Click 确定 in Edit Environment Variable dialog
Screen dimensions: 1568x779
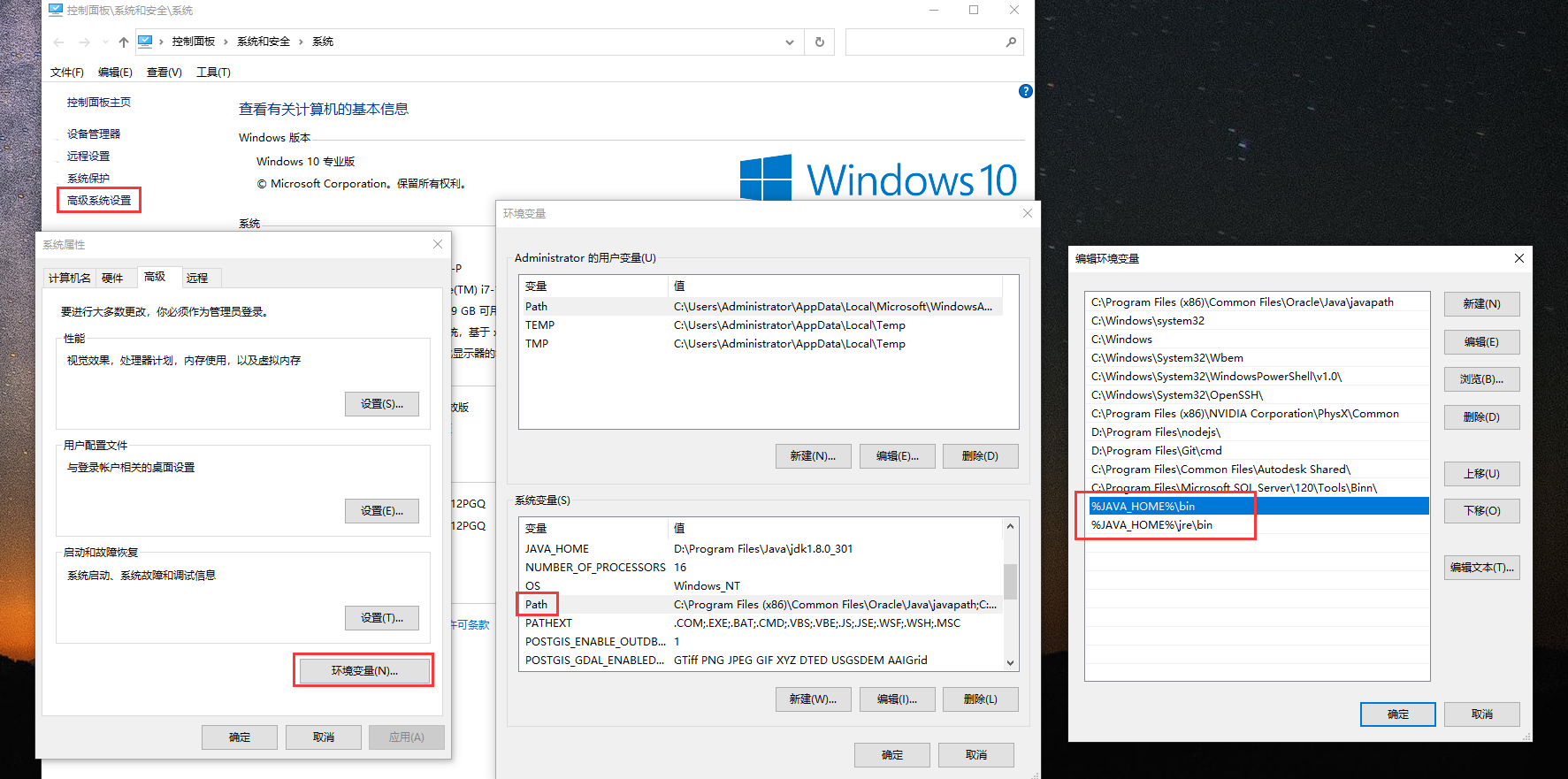click(x=1398, y=714)
